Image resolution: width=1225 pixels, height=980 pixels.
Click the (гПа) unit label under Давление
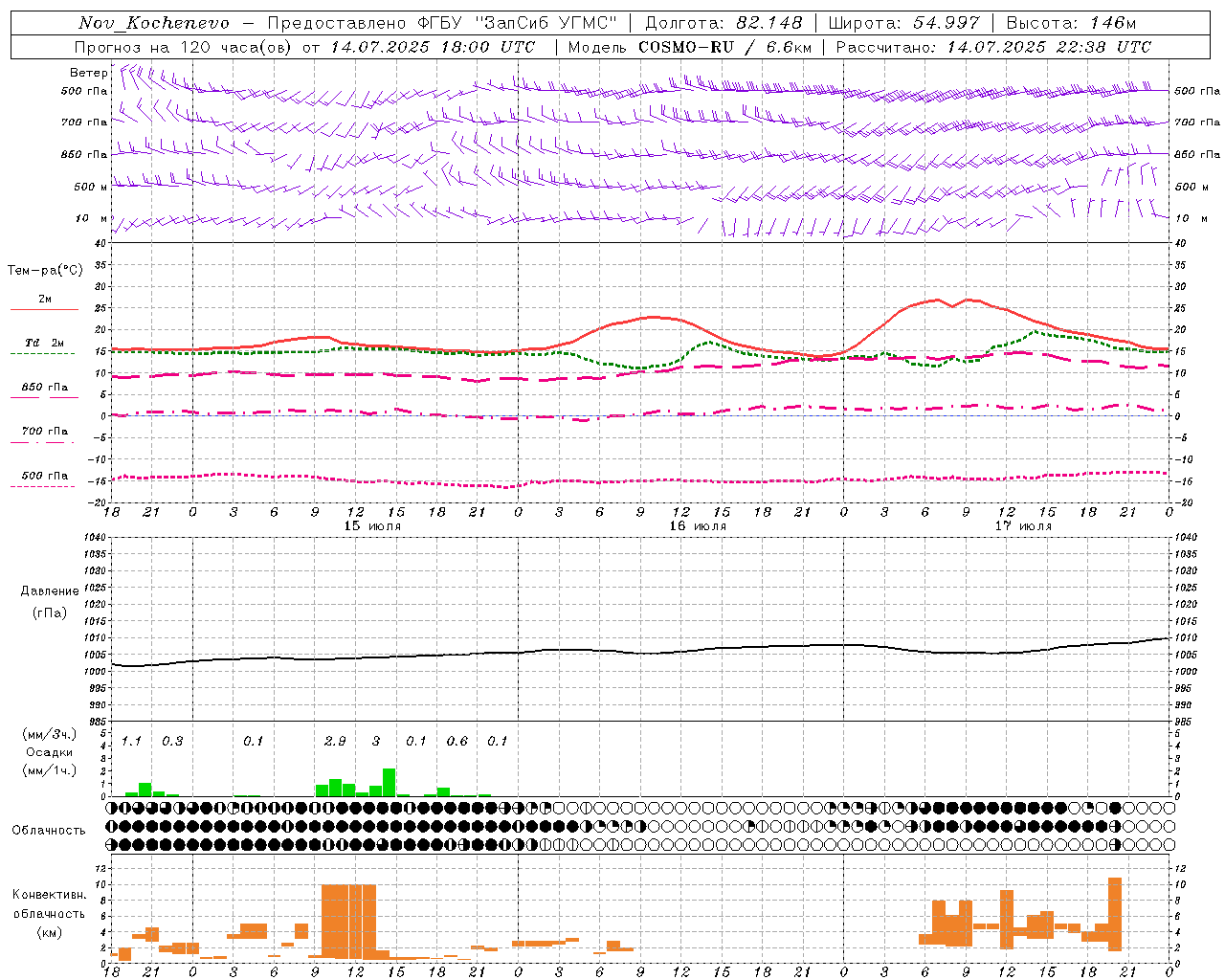click(x=50, y=613)
